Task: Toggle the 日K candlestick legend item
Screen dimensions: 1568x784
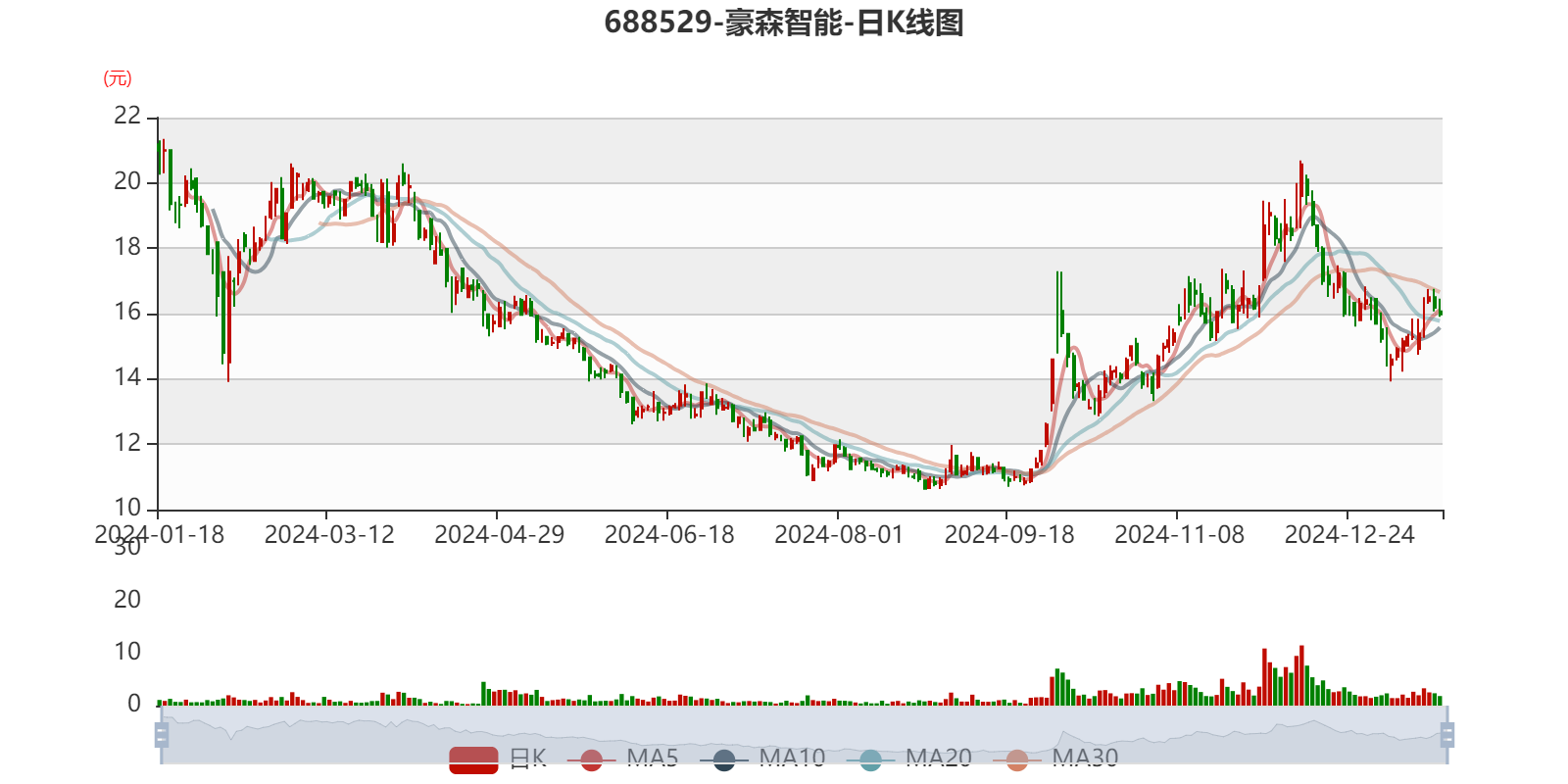Action: click(498, 759)
